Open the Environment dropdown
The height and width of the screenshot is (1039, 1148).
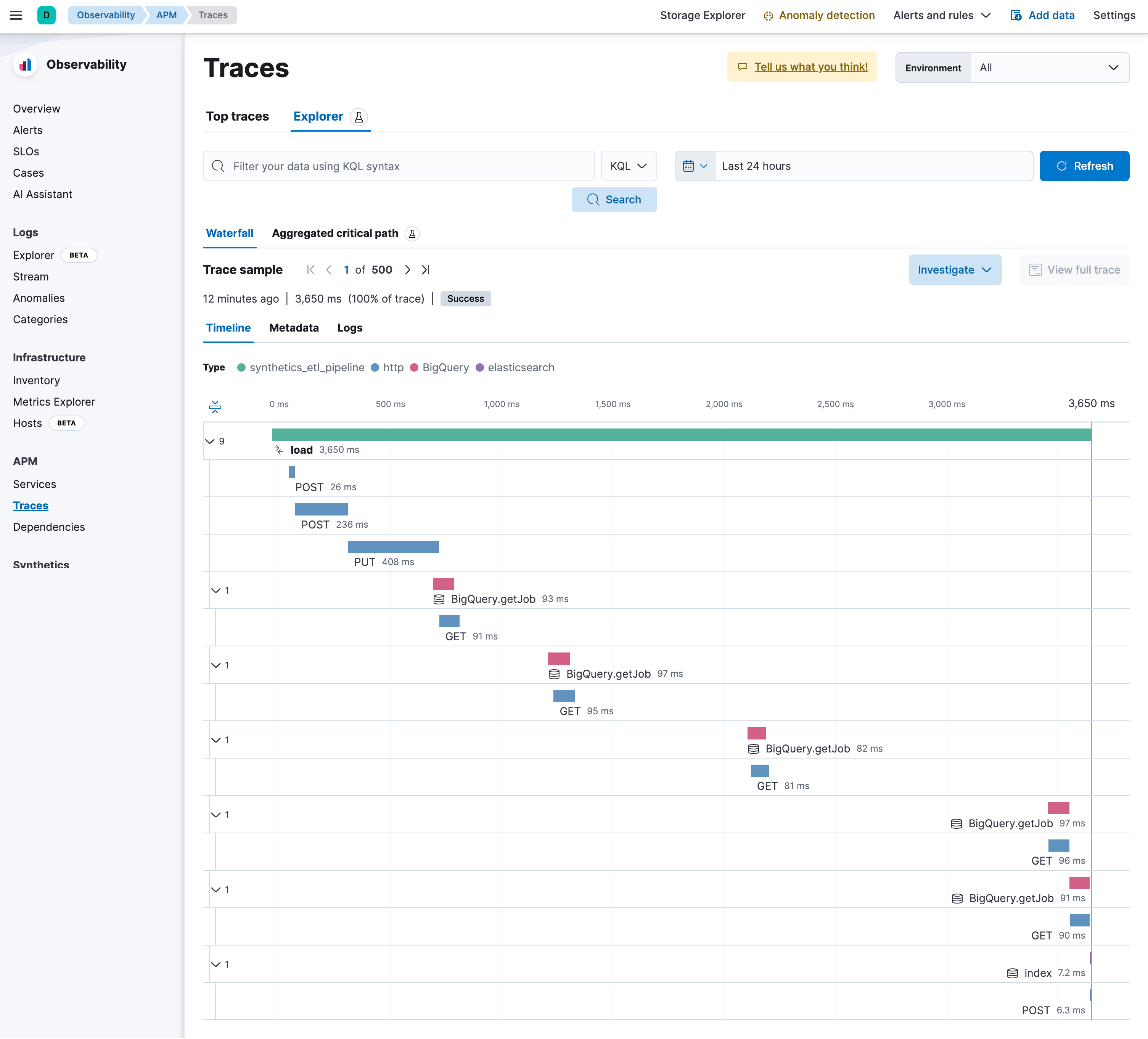[1049, 68]
